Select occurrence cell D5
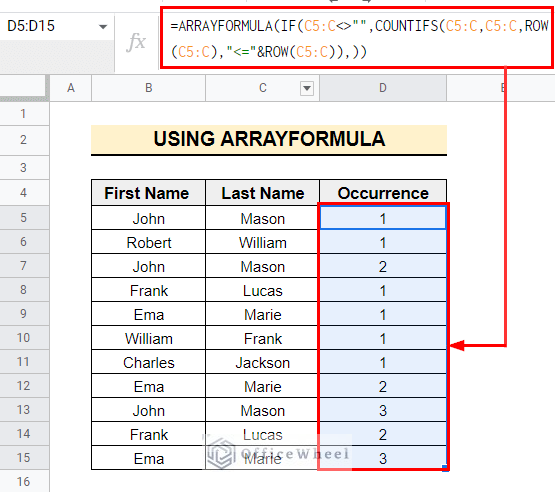 point(383,219)
